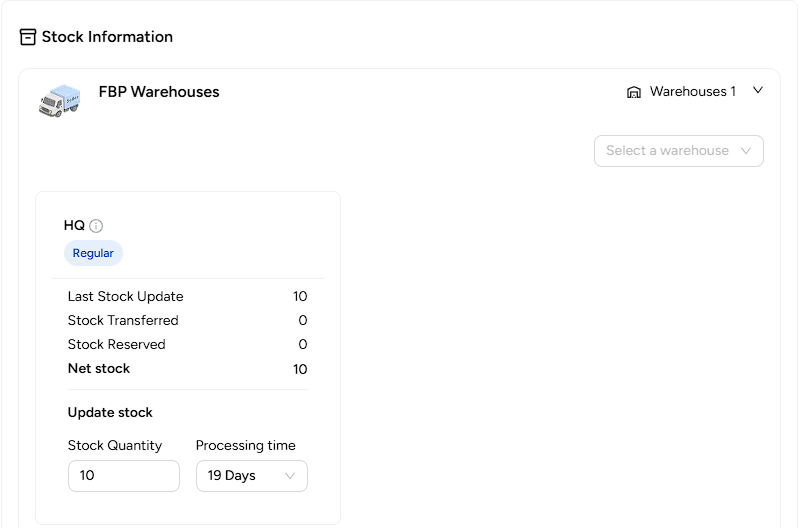Click the Stock Information heading
This screenshot has height=528, width=799.
pyautogui.click(x=107, y=37)
